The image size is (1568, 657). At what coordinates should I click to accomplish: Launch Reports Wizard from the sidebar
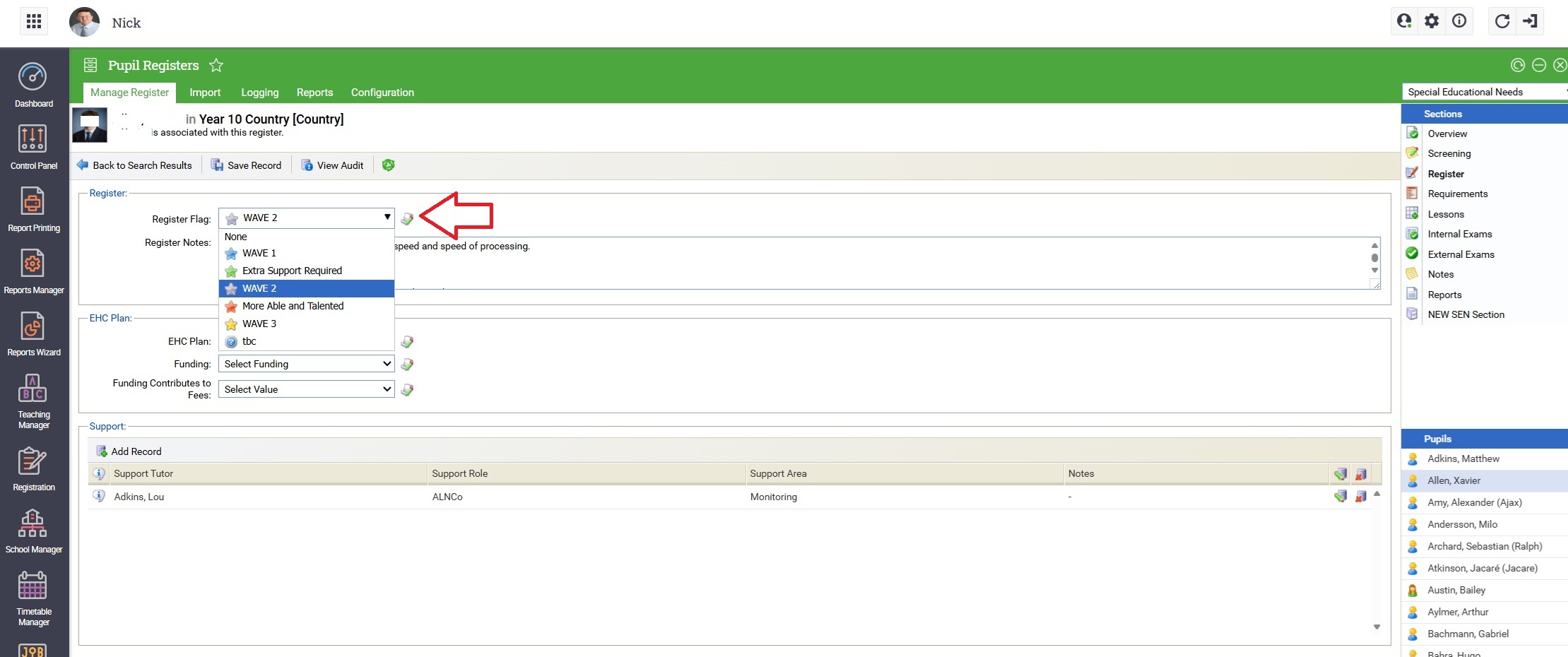(x=33, y=333)
